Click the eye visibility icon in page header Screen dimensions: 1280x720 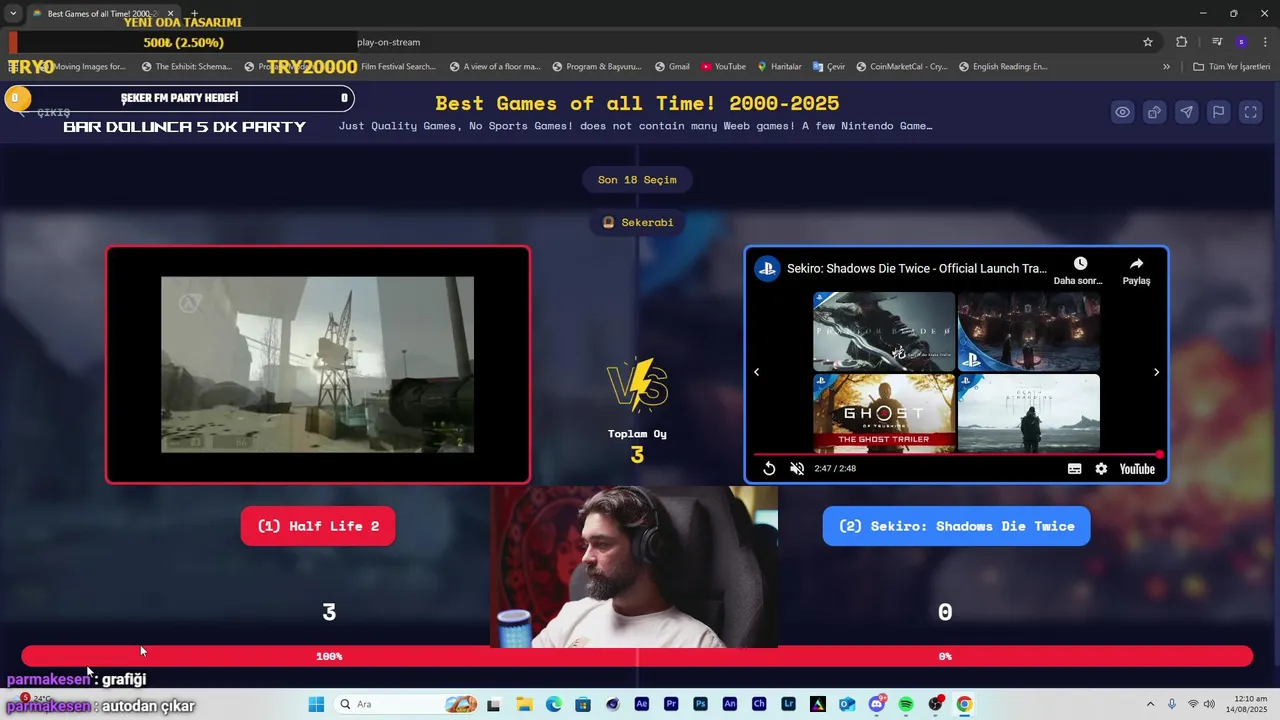[1123, 112]
